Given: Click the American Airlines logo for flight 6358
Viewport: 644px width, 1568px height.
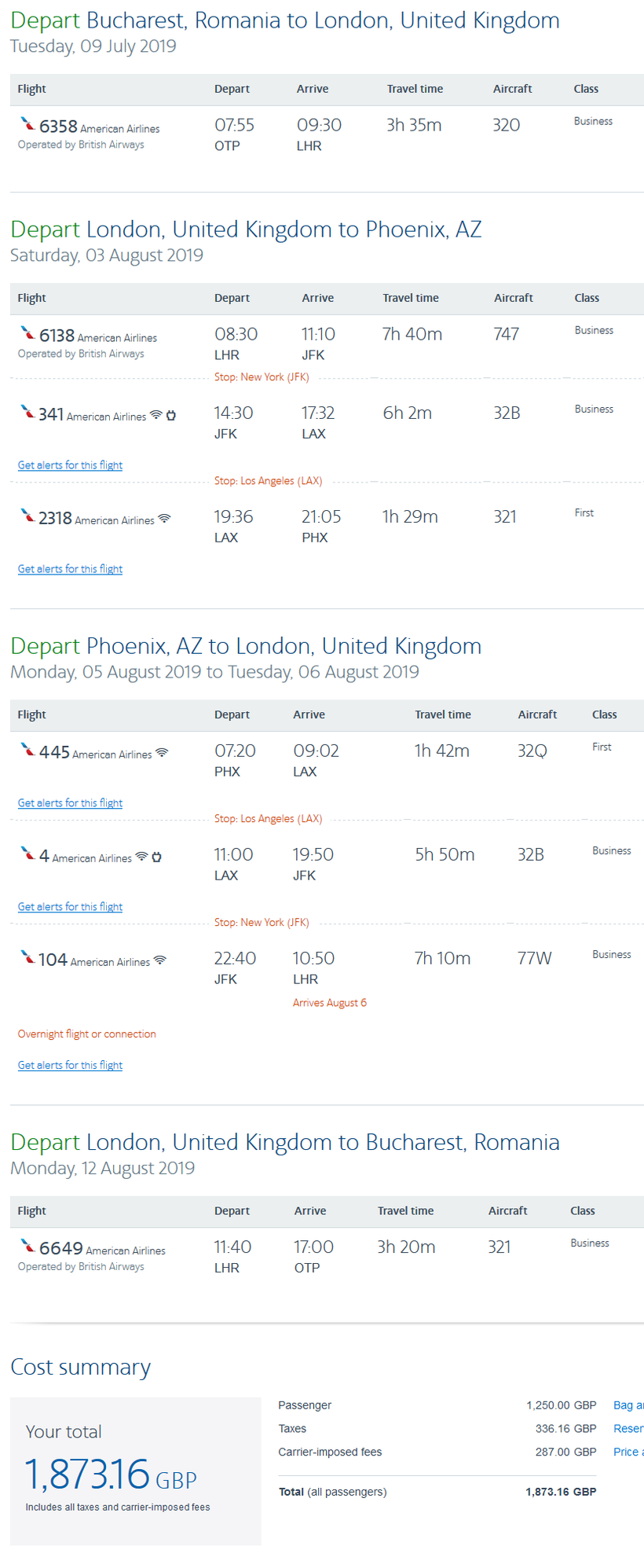Looking at the screenshot, I should tap(27, 124).
